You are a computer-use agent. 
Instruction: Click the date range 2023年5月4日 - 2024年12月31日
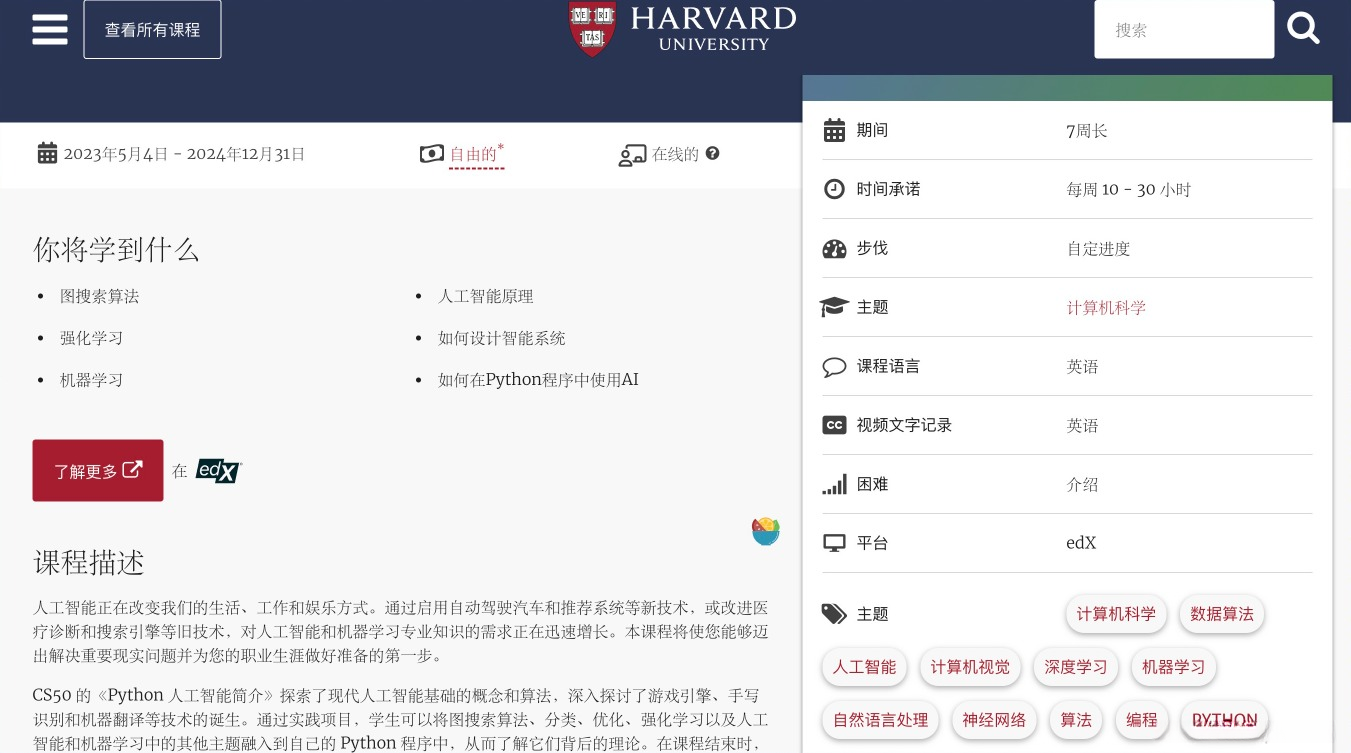point(185,154)
